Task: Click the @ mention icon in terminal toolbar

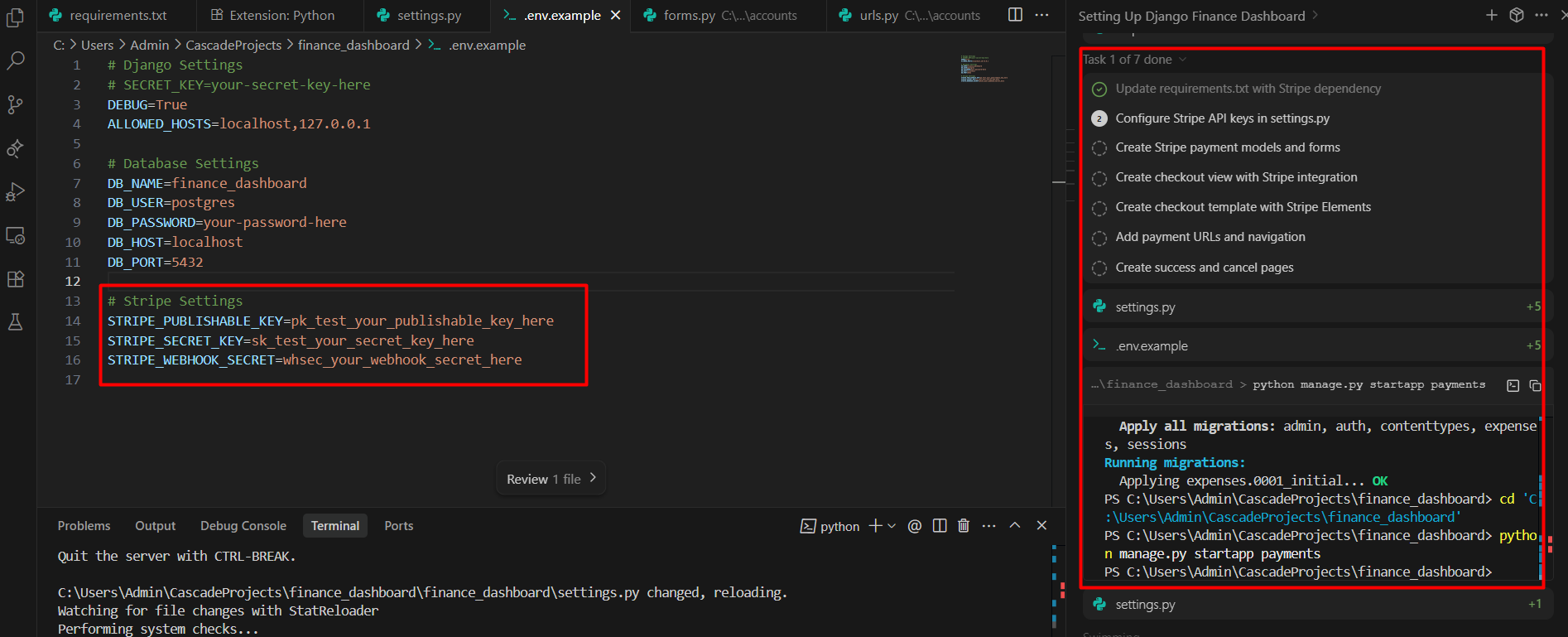Action: [x=915, y=526]
